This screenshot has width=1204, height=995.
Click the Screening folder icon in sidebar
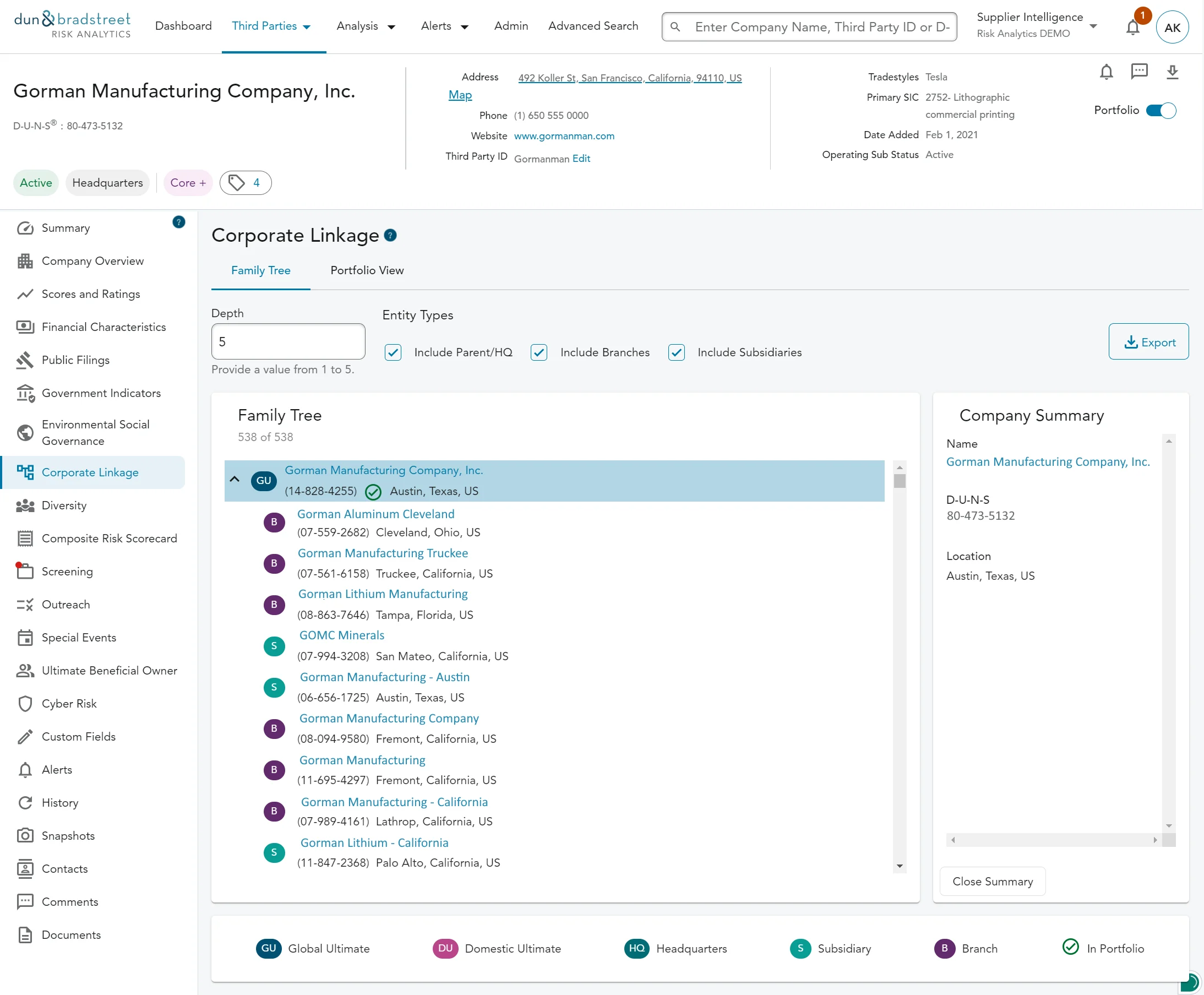point(25,571)
